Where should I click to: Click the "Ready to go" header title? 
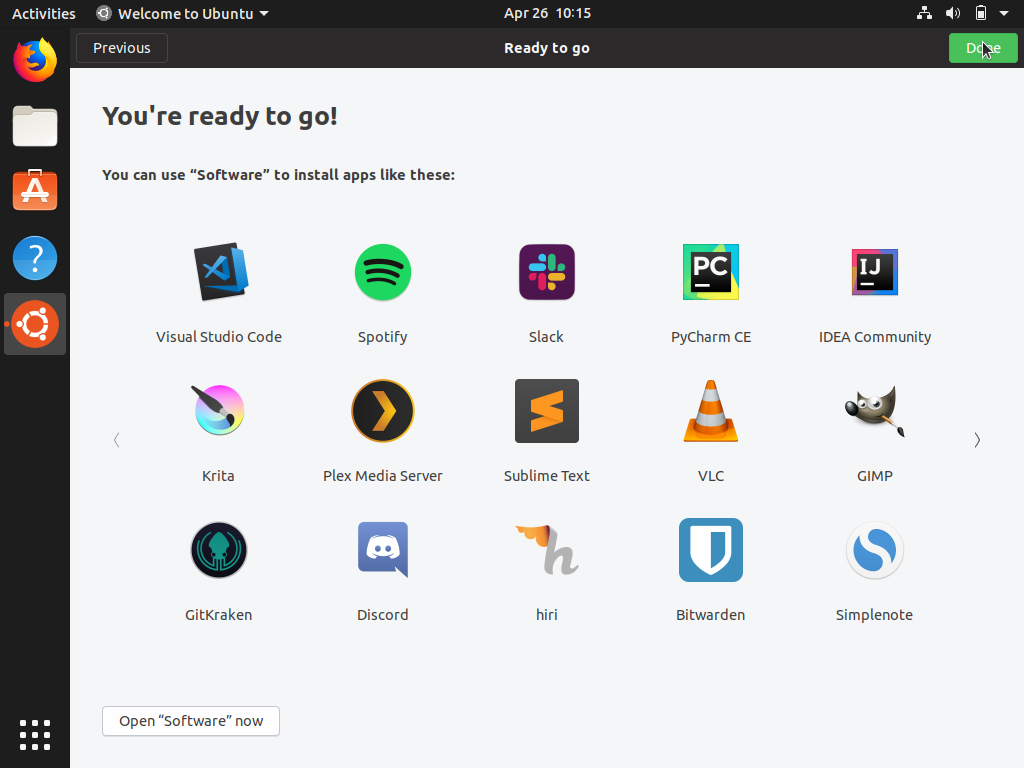coord(547,48)
